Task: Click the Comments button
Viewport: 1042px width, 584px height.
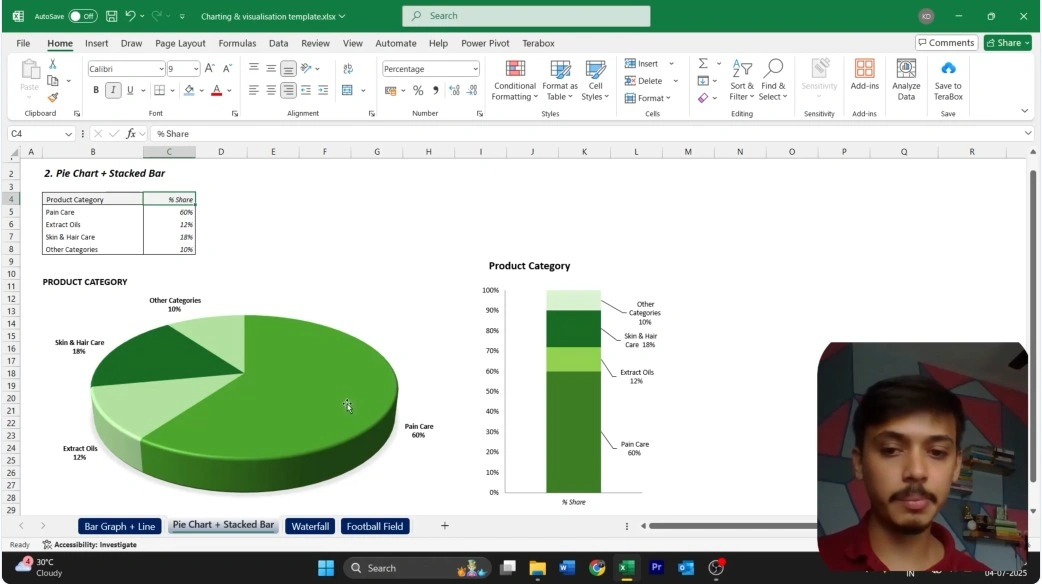Action: click(x=946, y=43)
